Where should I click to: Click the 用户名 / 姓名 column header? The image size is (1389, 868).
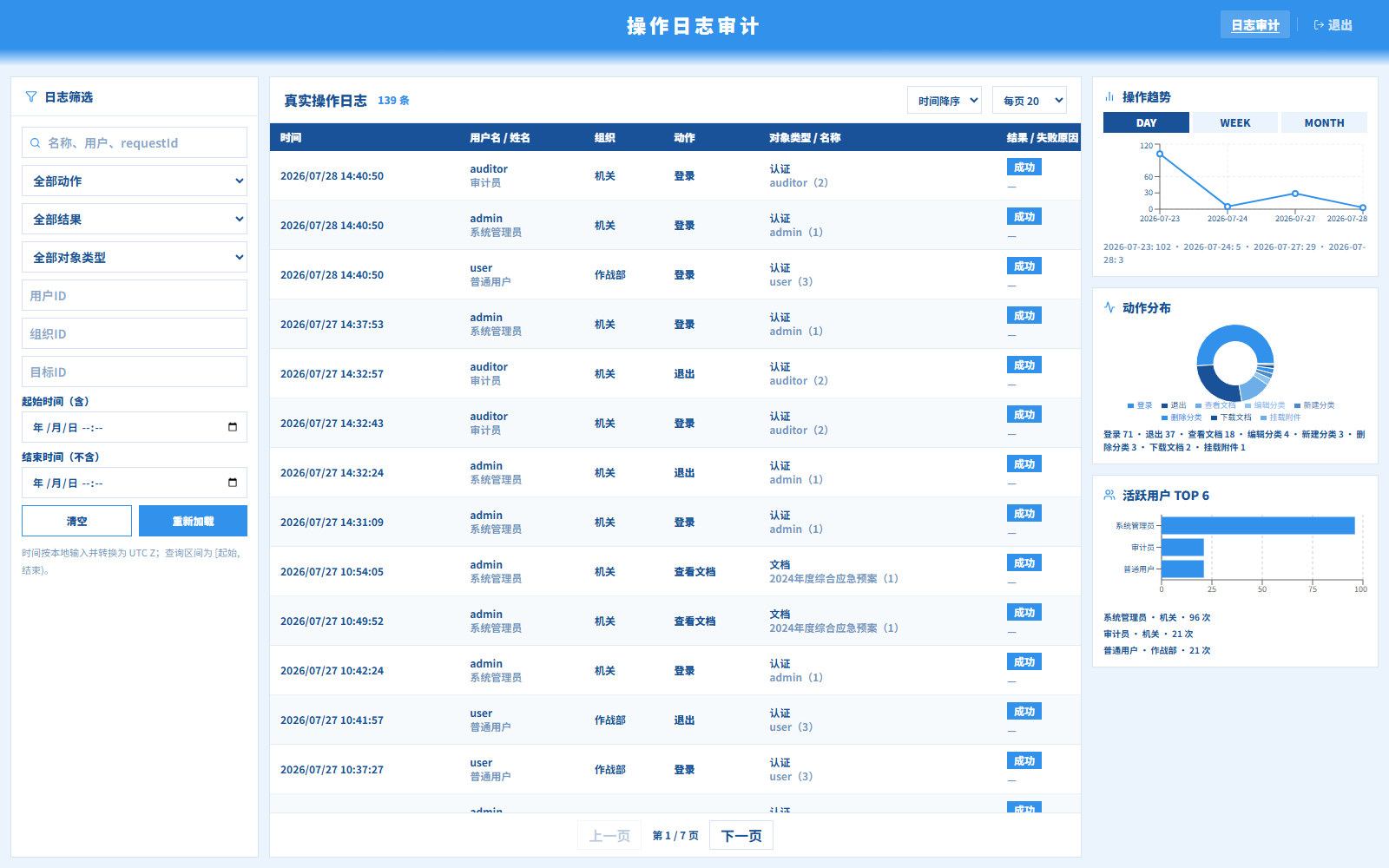point(499,137)
